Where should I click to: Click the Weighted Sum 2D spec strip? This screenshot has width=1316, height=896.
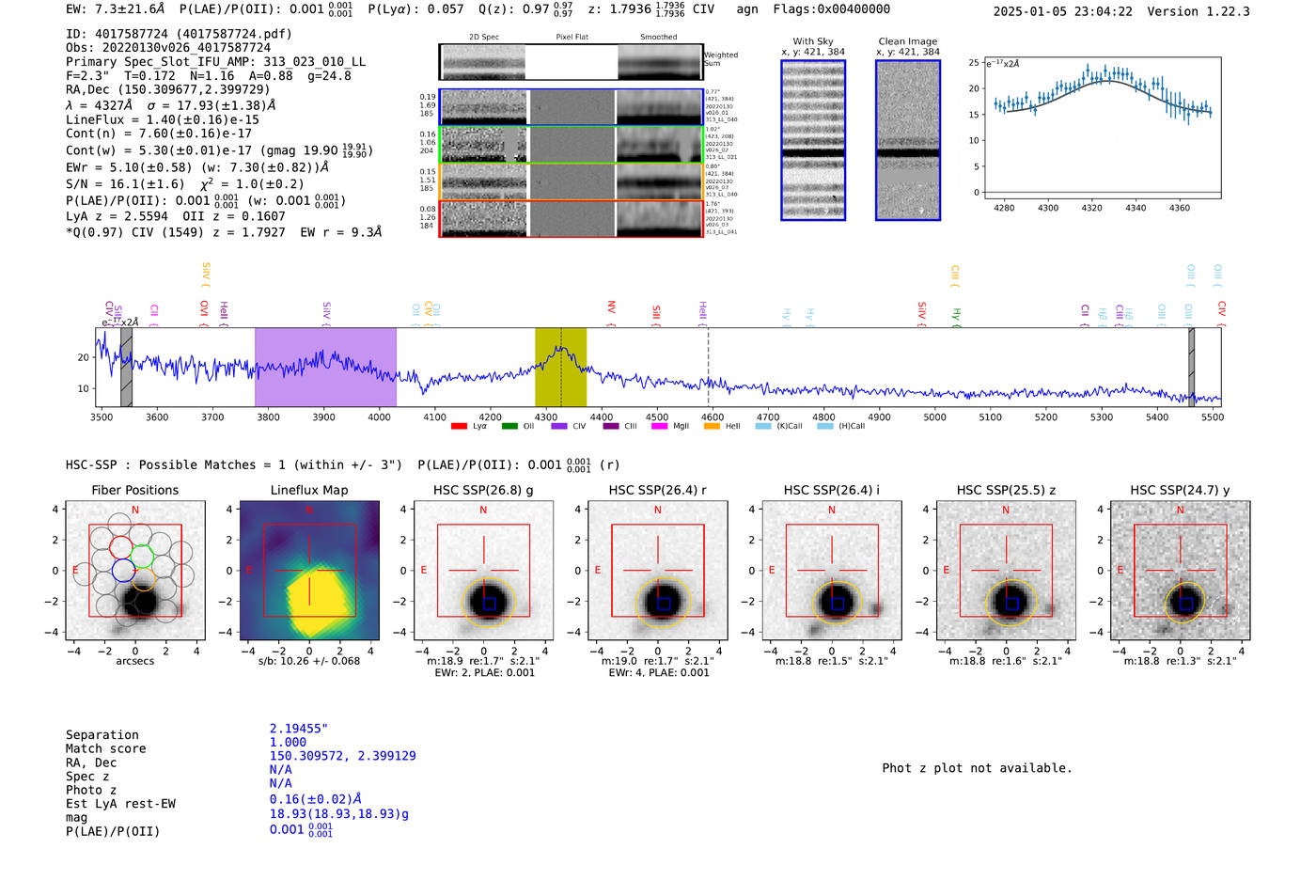click(x=571, y=62)
